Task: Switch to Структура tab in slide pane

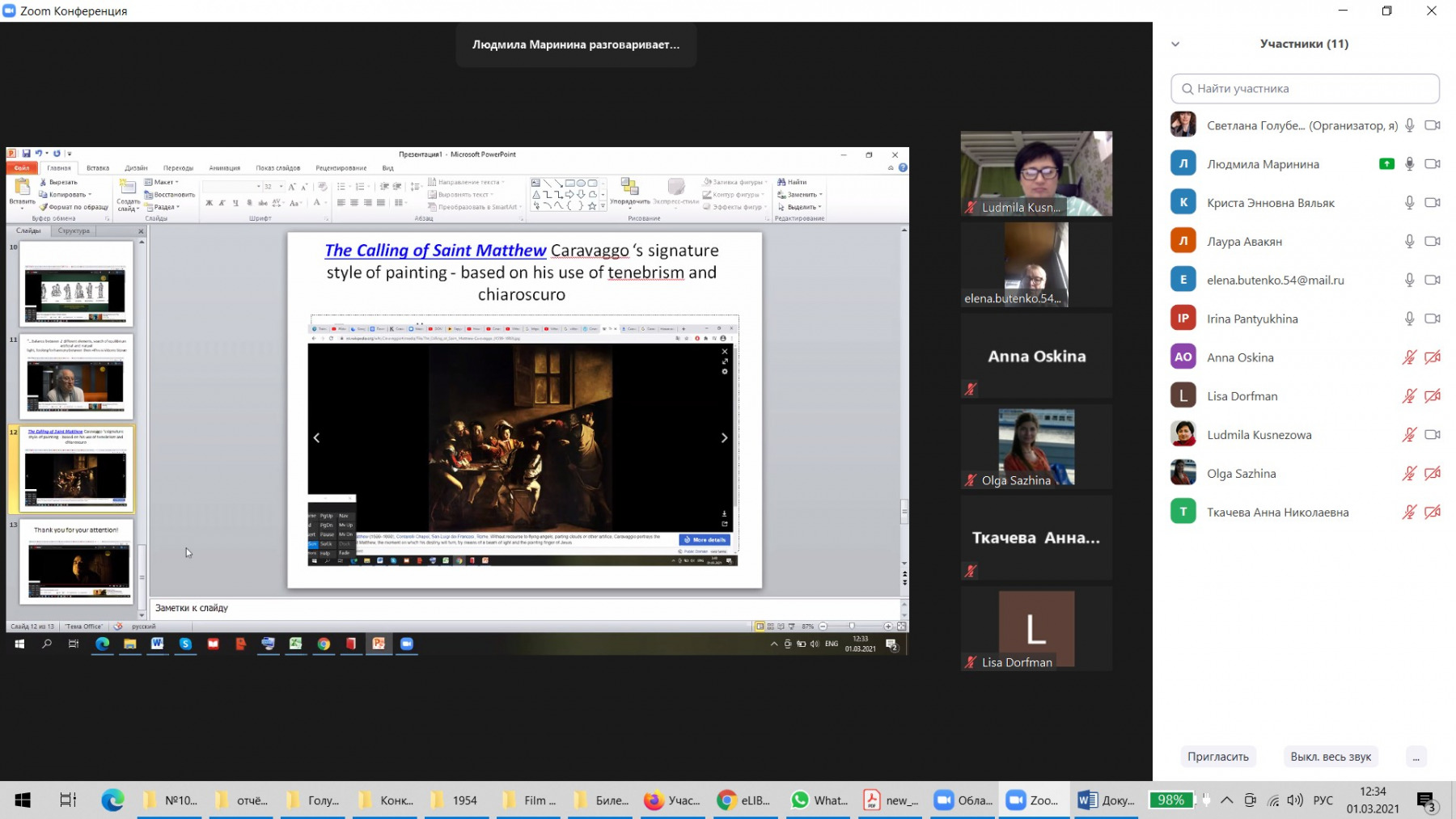Action: (x=74, y=231)
